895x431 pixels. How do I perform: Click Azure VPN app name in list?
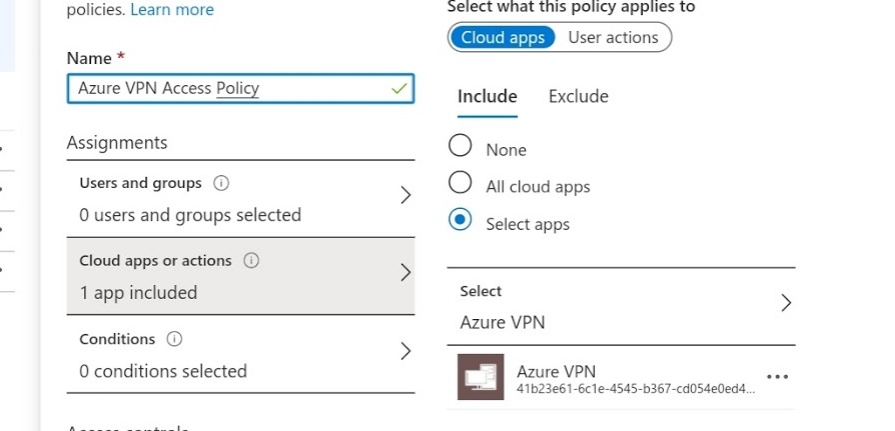pos(556,372)
